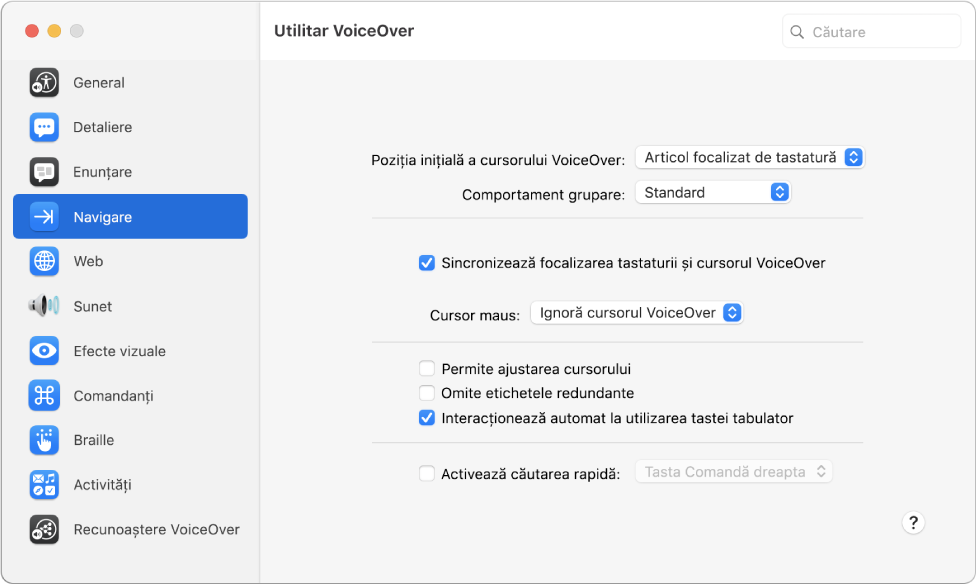Open the Poziția inițială a cursorului dropdown

[x=749, y=157]
